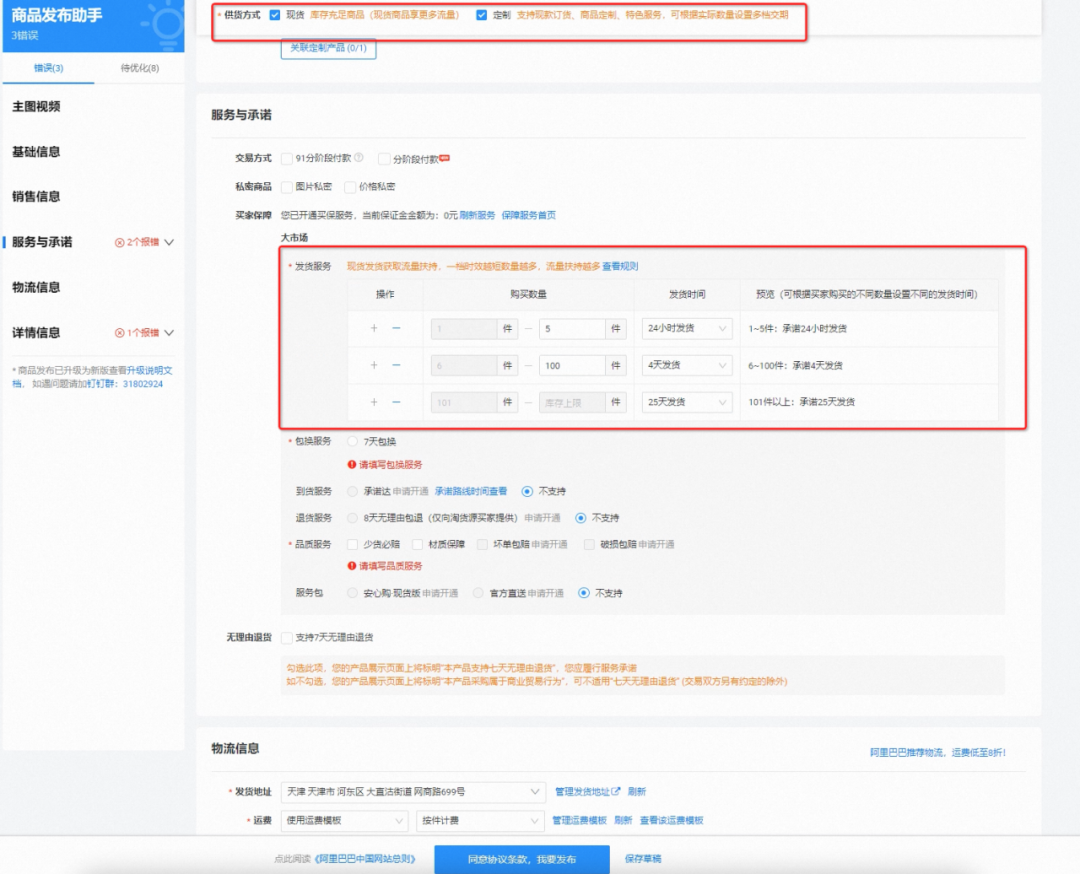Open external link icon beside 管理发货地址
The image size is (1080, 874).
point(616,791)
